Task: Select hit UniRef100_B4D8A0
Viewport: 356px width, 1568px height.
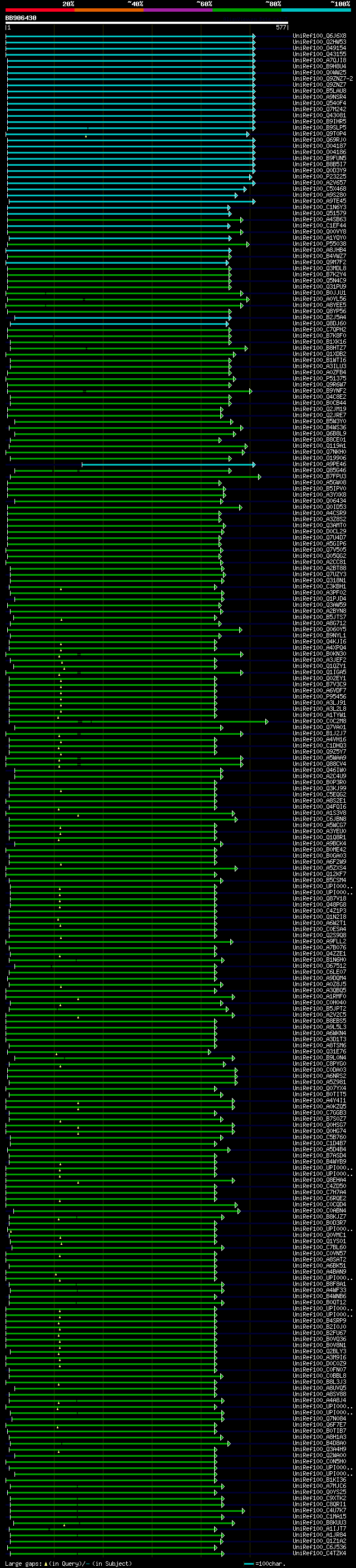Action: coord(319,1443)
